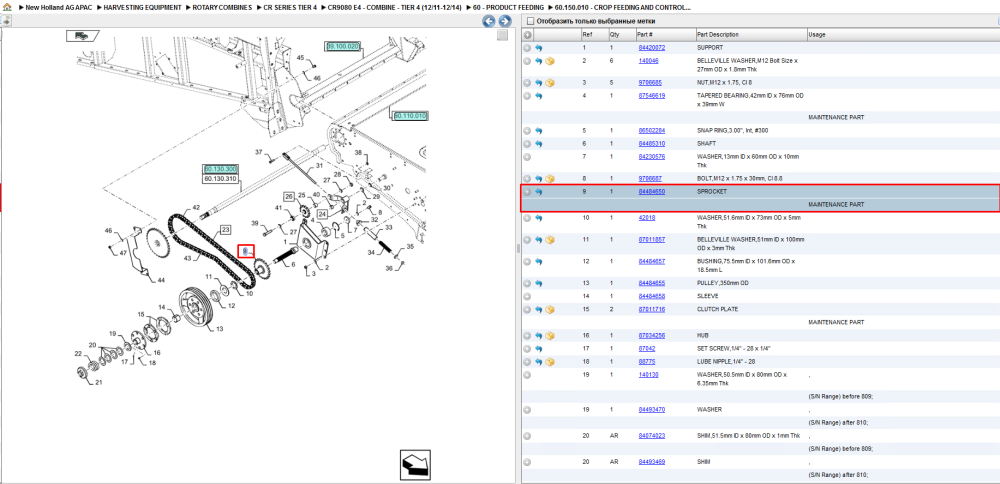Click box icon for part 140046
1000x484 pixels.
click(550, 61)
